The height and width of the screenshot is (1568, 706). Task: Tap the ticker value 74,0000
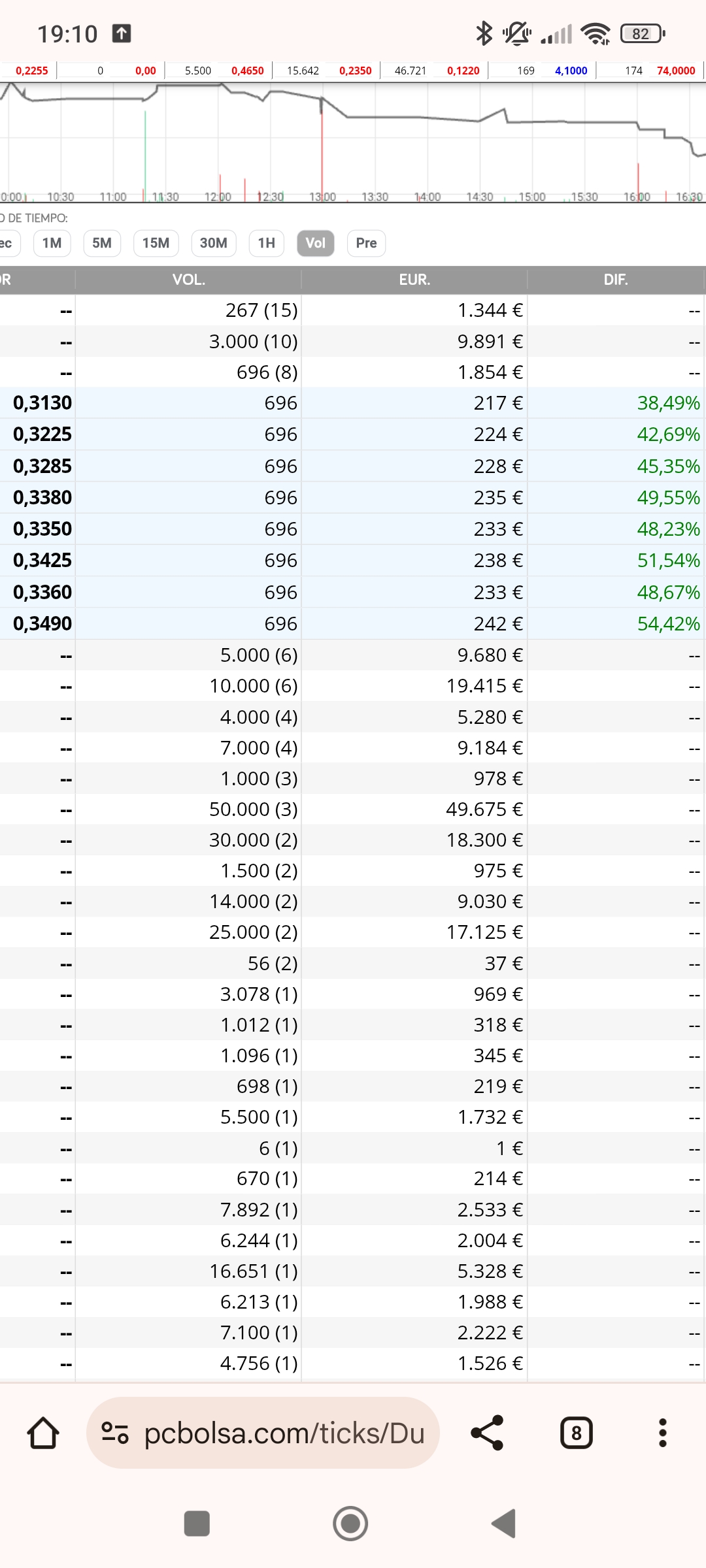click(676, 71)
